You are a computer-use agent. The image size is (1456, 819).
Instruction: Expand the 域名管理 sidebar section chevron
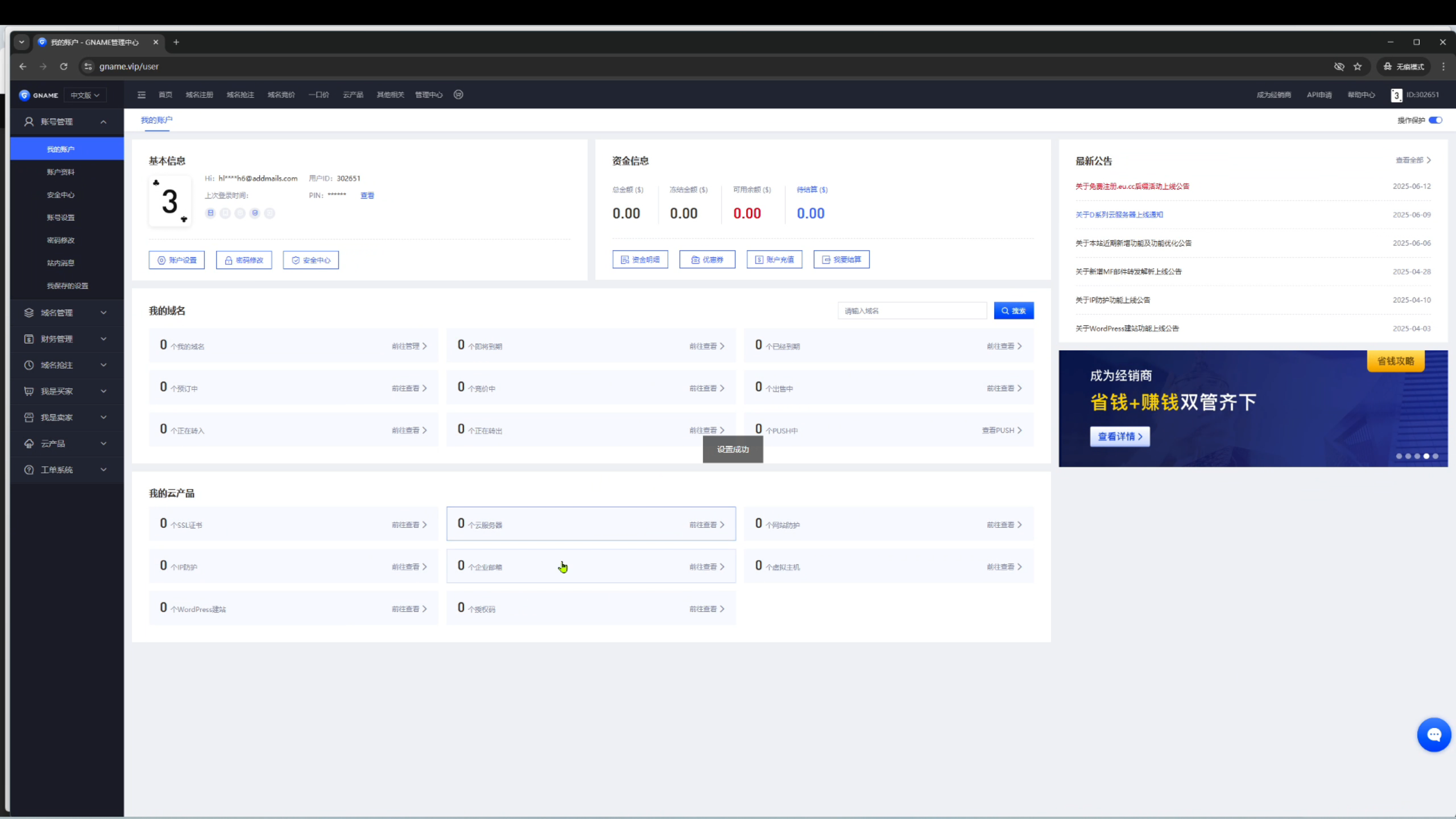click(104, 313)
